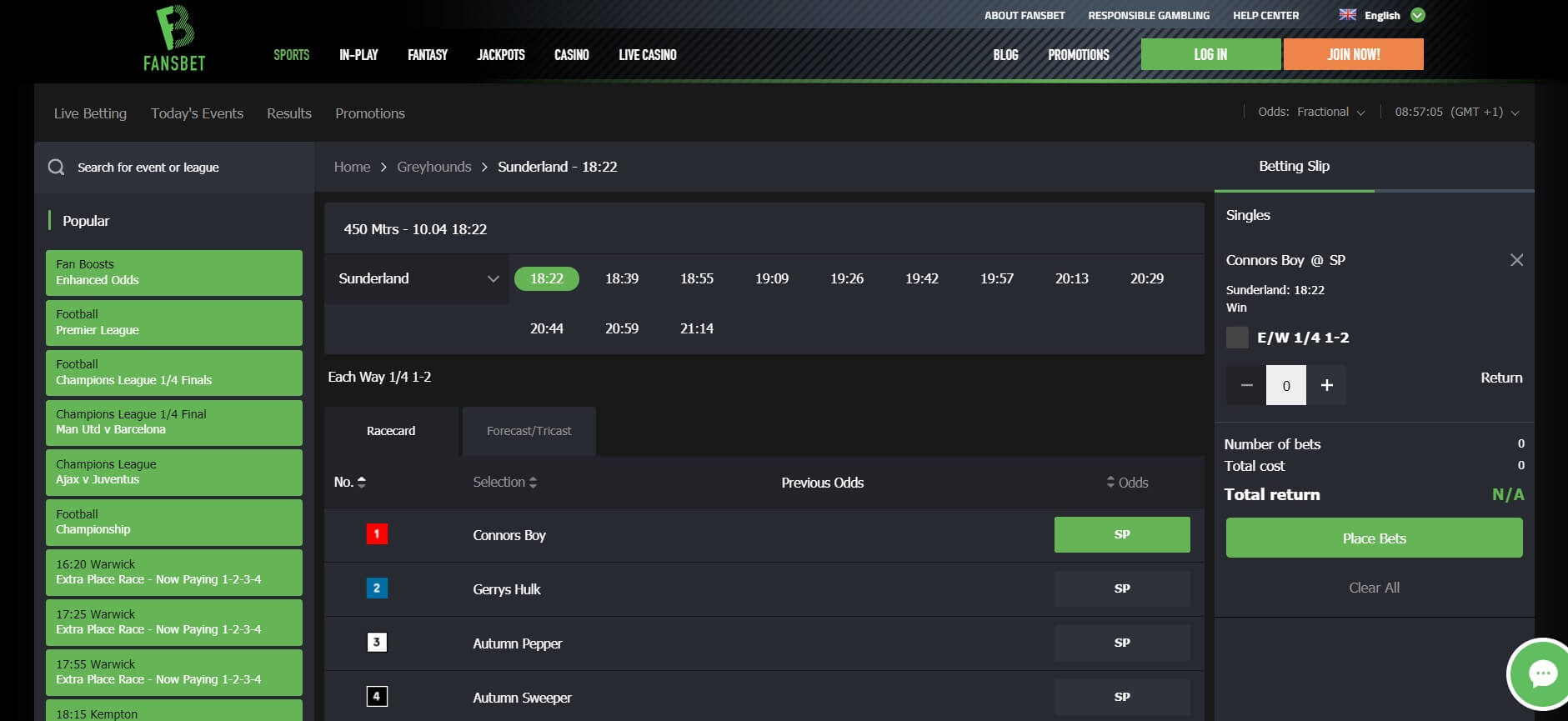Click the search magnifier icon

coord(56,168)
